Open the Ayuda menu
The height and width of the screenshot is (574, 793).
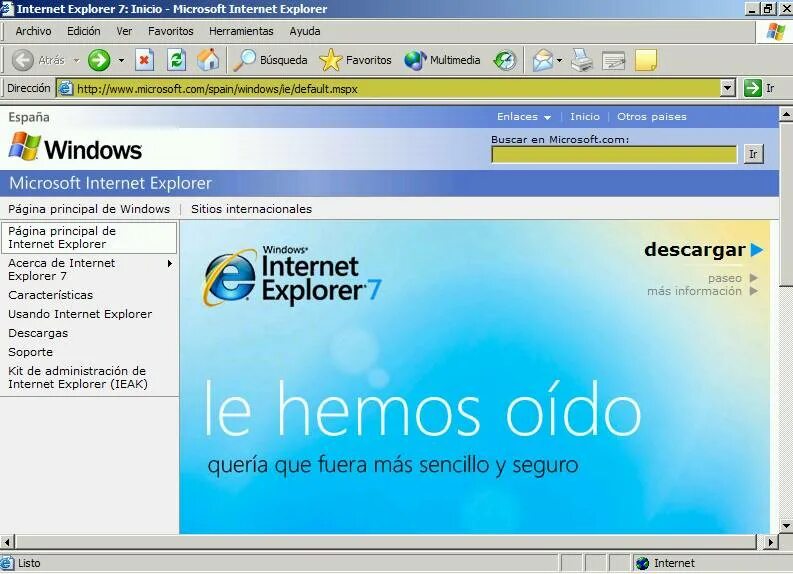305,31
